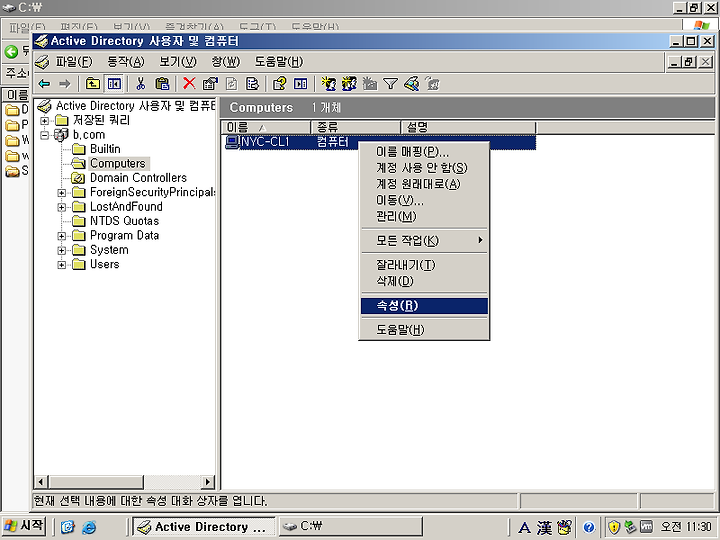Click the green Back button in the C:\ window
This screenshot has width=720, height=540.
point(11,51)
